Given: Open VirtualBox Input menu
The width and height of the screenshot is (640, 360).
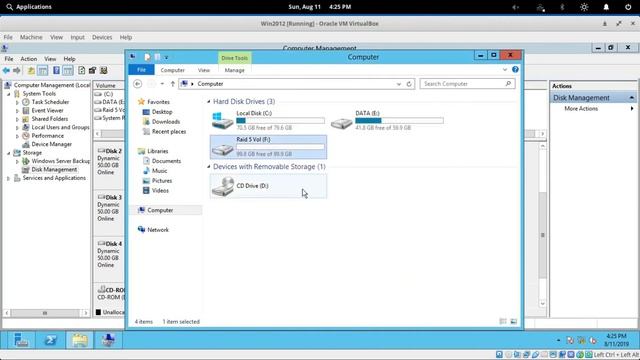Looking at the screenshot, I should 77,37.
